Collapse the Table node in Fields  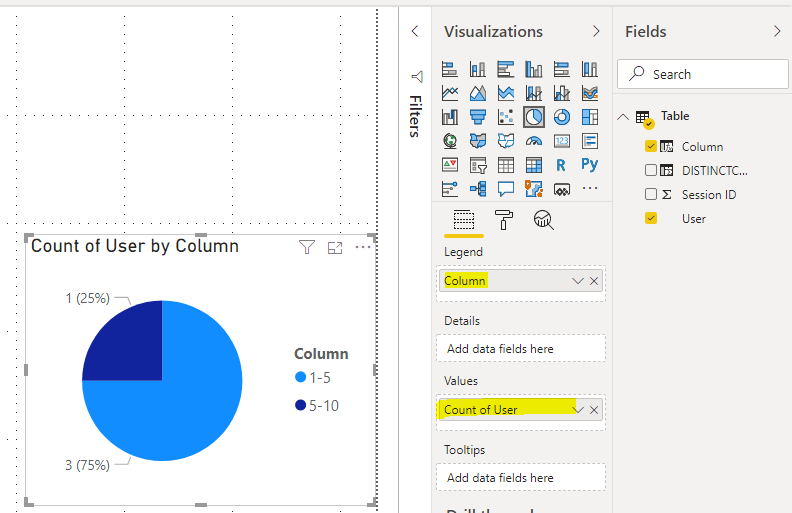(x=623, y=117)
